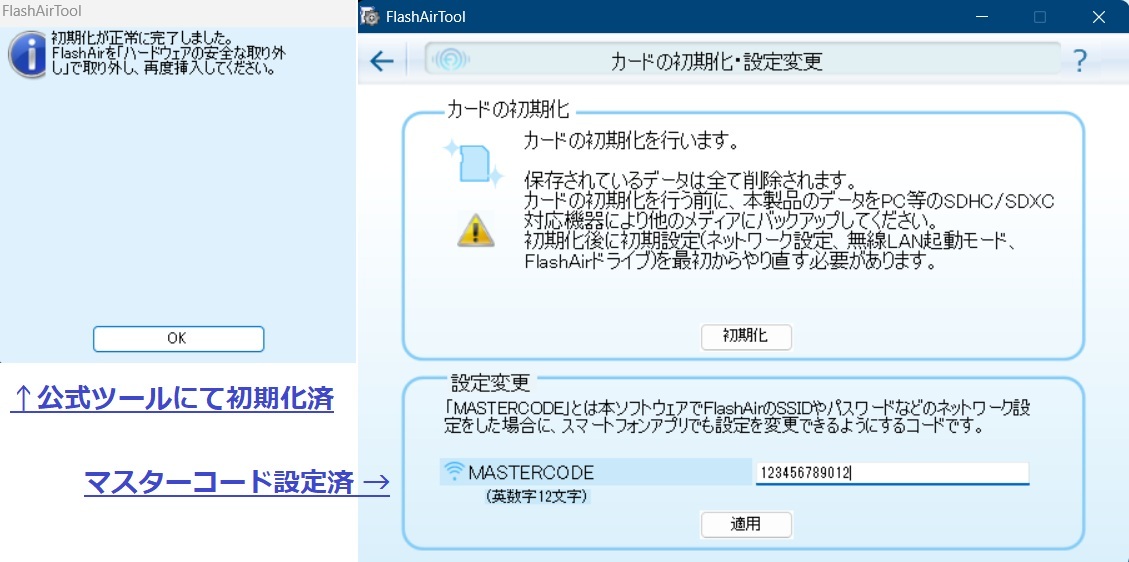Image resolution: width=1129 pixels, height=562 pixels.
Task: Click the Wi-Fi icon beside MASTERCODE
Action: 454,472
